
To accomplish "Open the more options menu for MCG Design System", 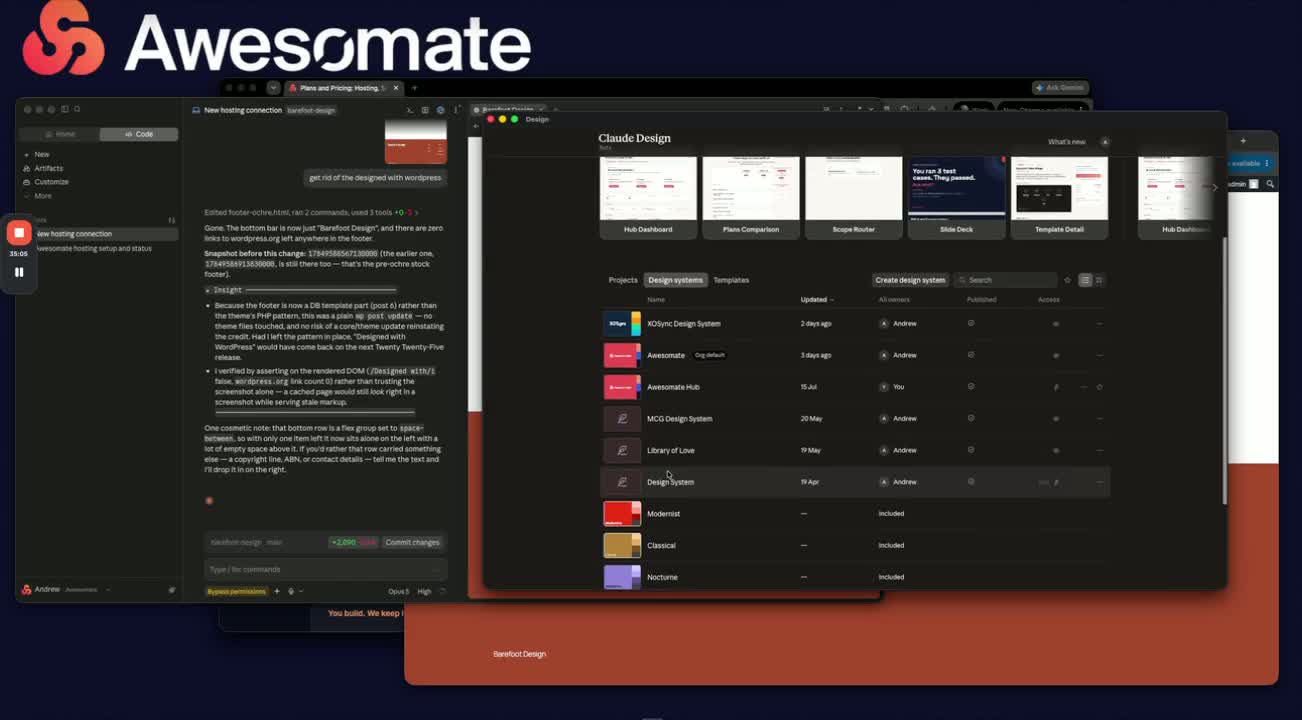I will 1099,419.
